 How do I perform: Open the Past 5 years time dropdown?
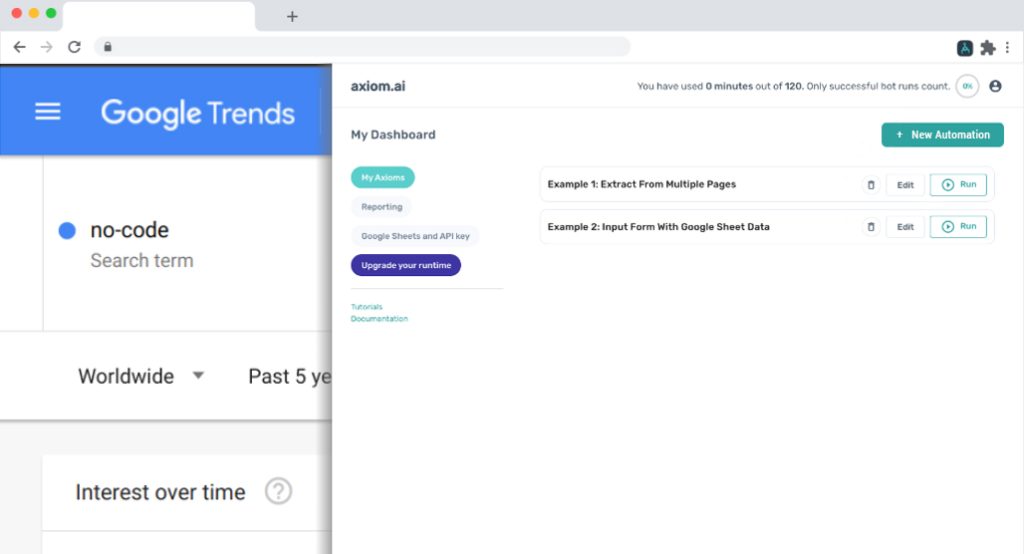coord(290,376)
